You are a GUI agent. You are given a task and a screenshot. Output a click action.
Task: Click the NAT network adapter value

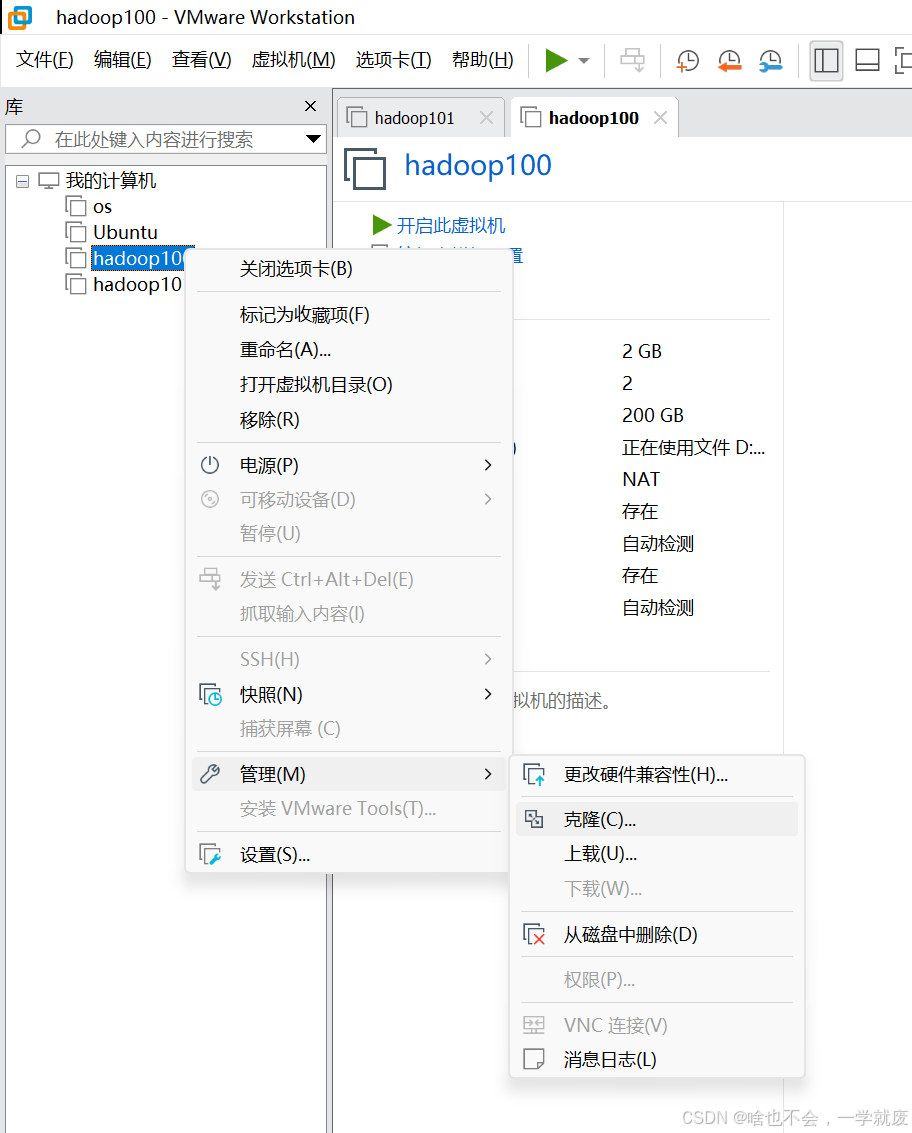pyautogui.click(x=640, y=479)
